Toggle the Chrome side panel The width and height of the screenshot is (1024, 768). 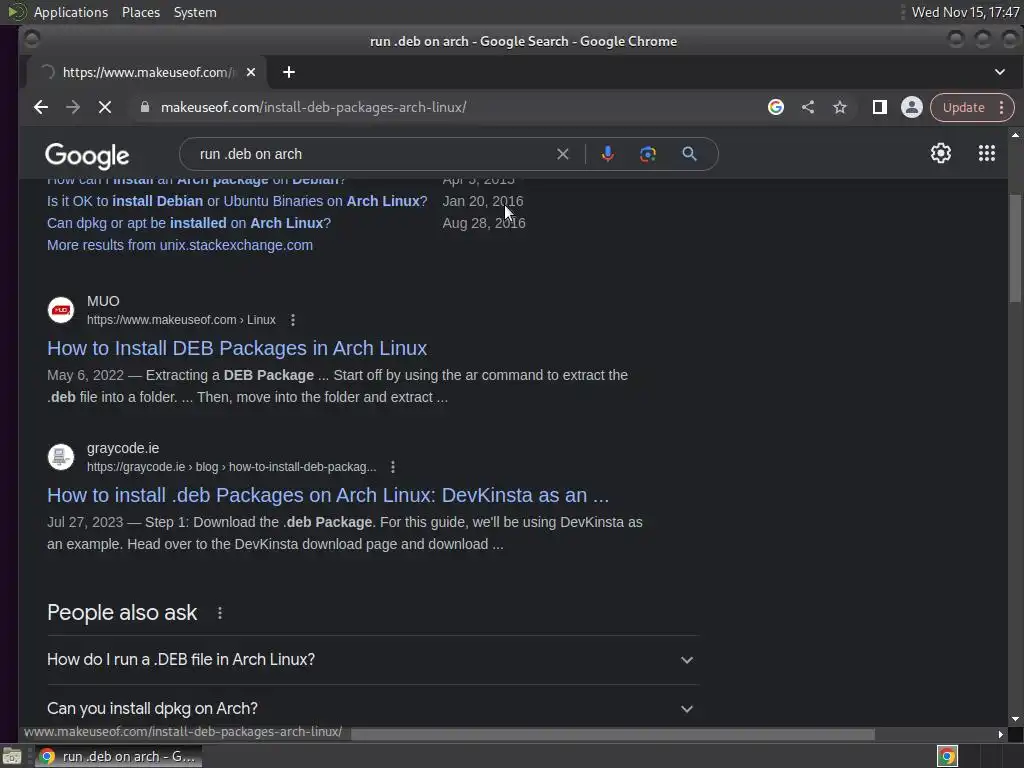880,107
